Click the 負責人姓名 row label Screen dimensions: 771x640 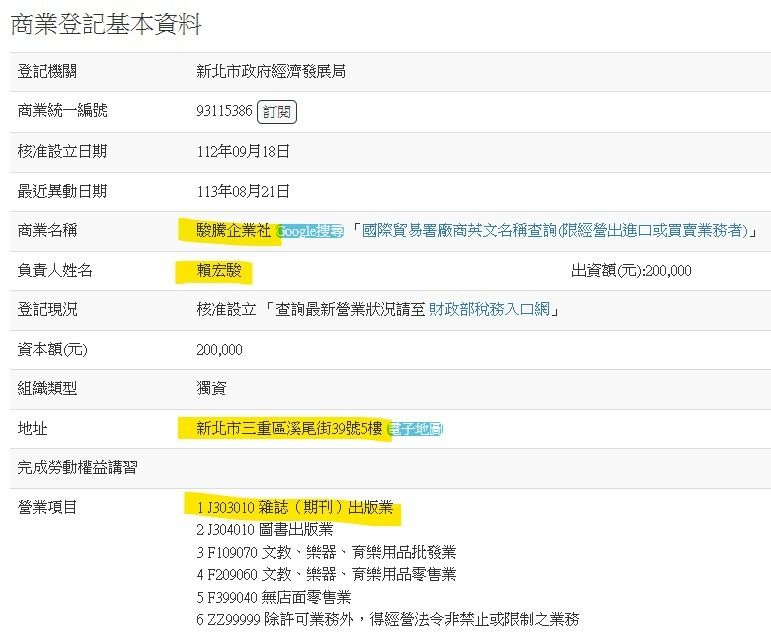(x=55, y=270)
